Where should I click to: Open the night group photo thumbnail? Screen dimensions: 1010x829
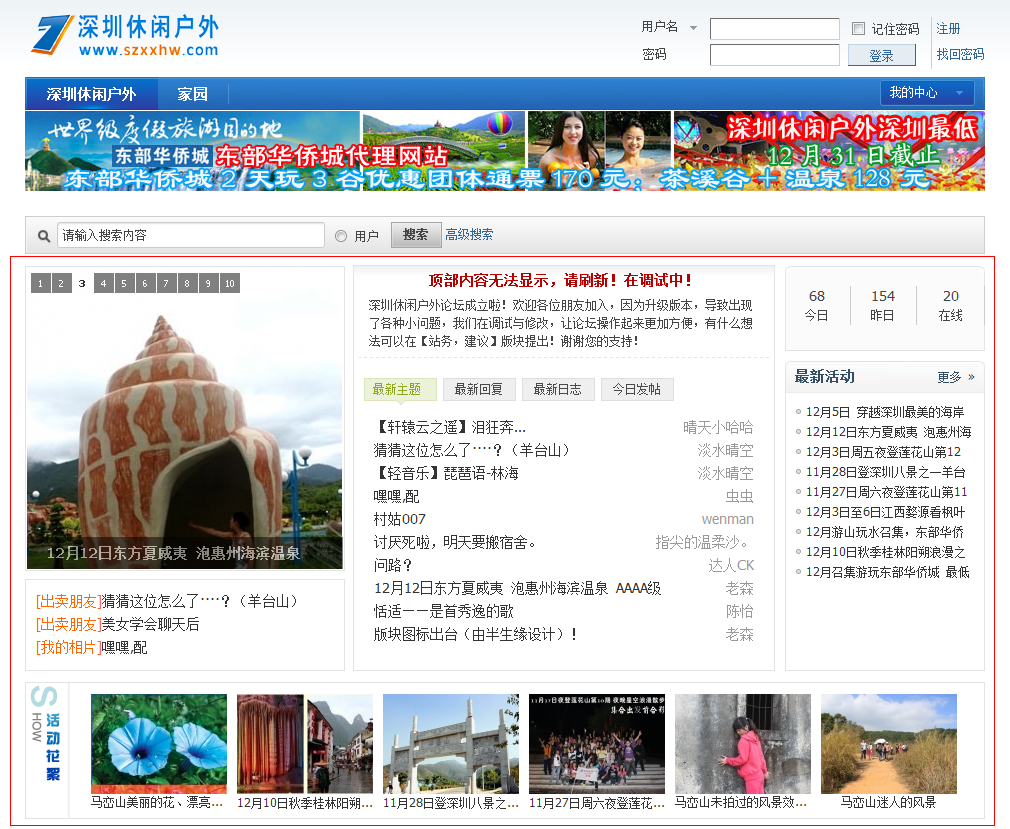click(x=596, y=743)
